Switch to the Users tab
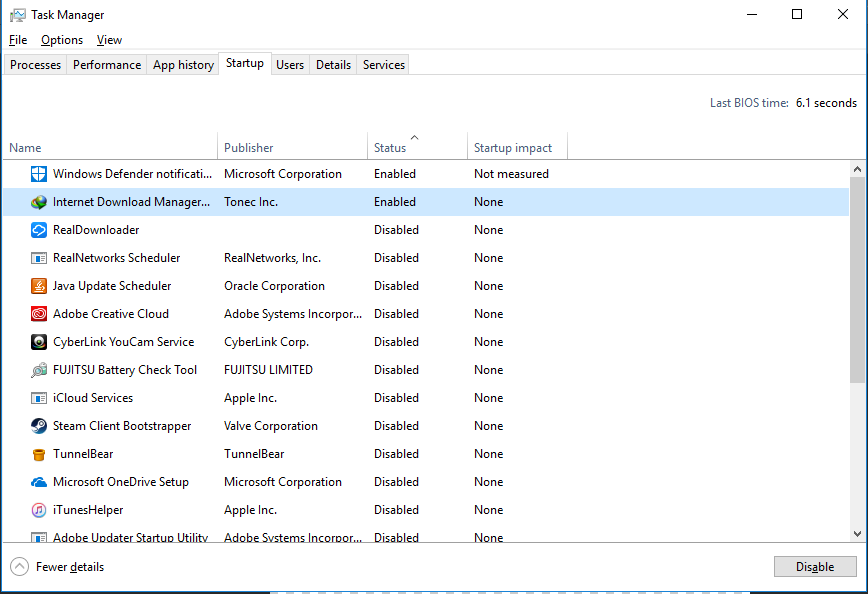The image size is (868, 594). [x=290, y=65]
